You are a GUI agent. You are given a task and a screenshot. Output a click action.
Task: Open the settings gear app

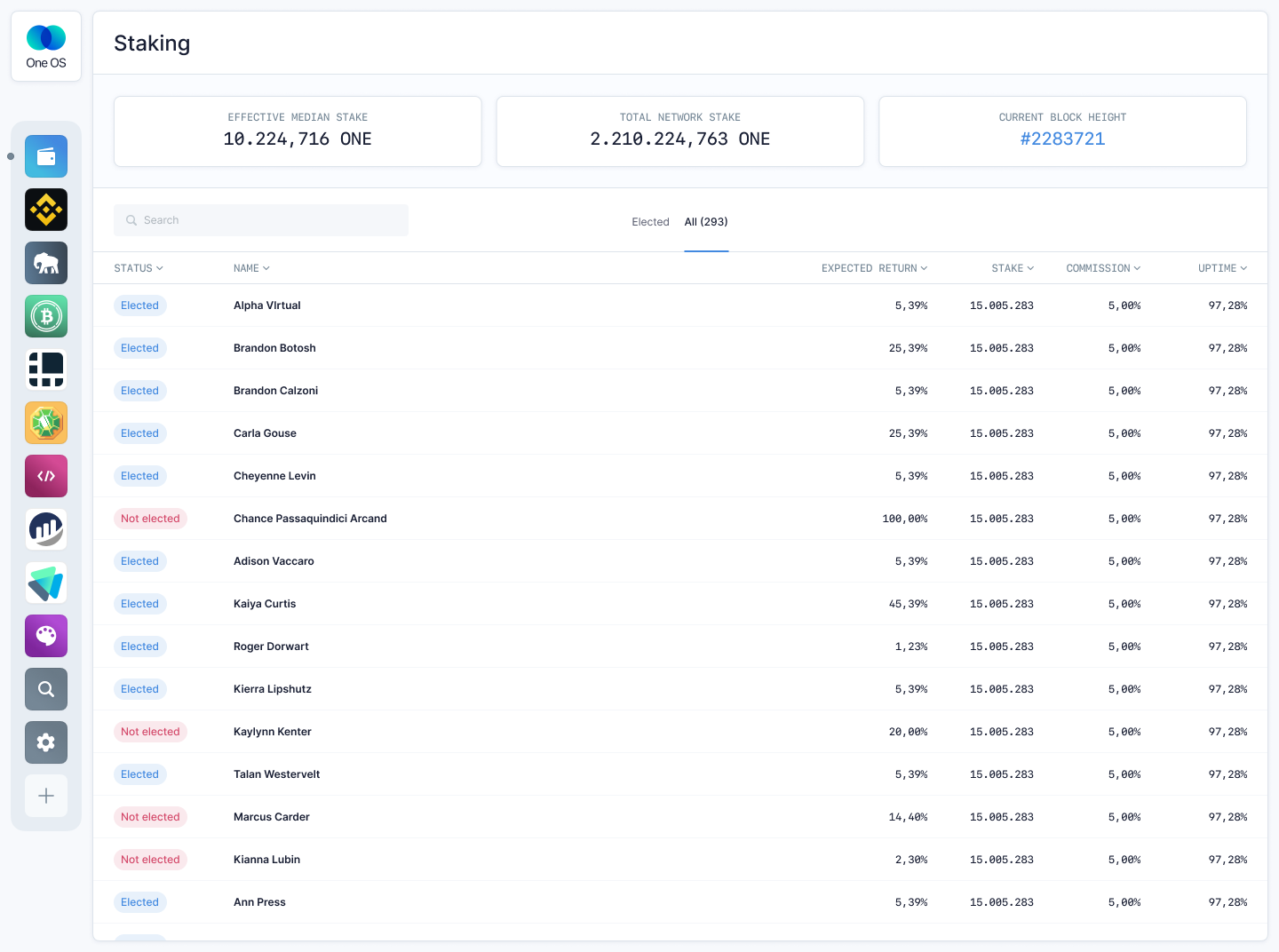(46, 742)
